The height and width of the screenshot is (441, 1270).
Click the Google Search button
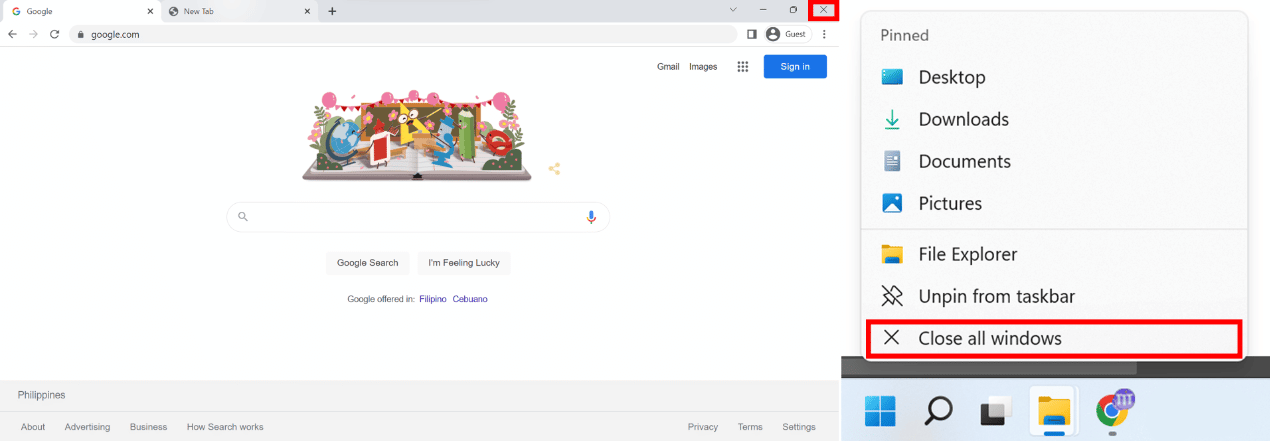(367, 263)
